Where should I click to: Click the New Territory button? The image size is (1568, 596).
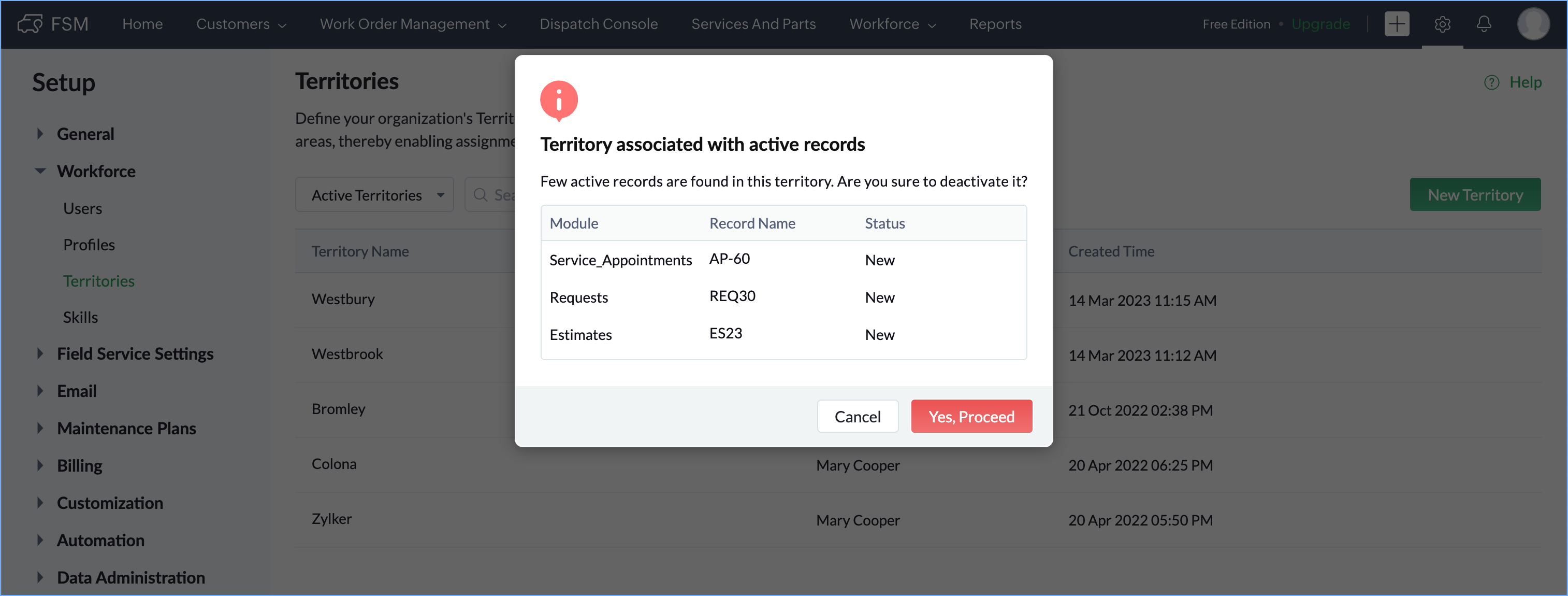tap(1475, 195)
